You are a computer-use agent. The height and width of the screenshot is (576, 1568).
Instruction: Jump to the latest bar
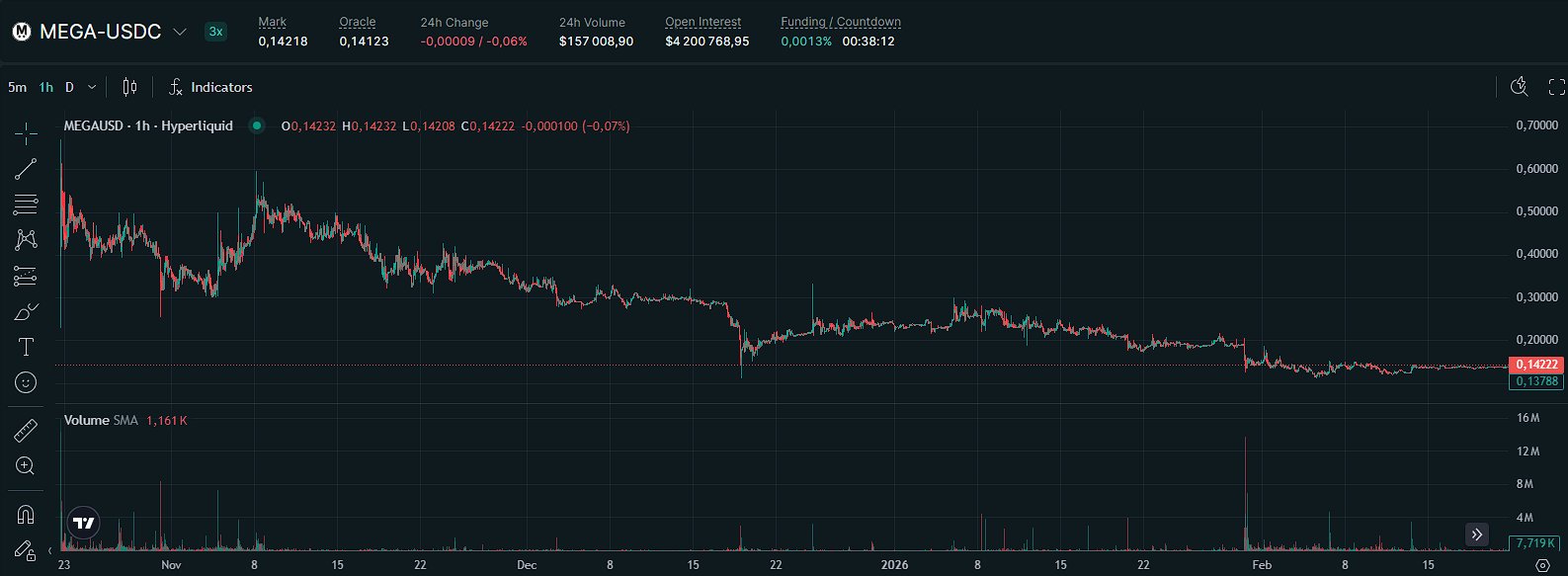pyautogui.click(x=1477, y=535)
